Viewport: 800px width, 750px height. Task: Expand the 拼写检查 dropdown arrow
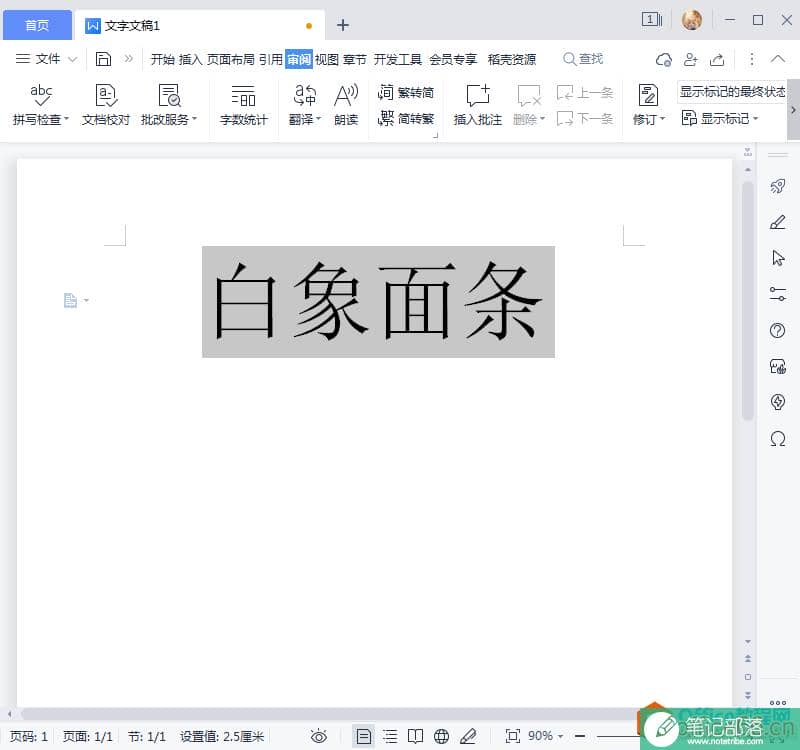tap(66, 119)
